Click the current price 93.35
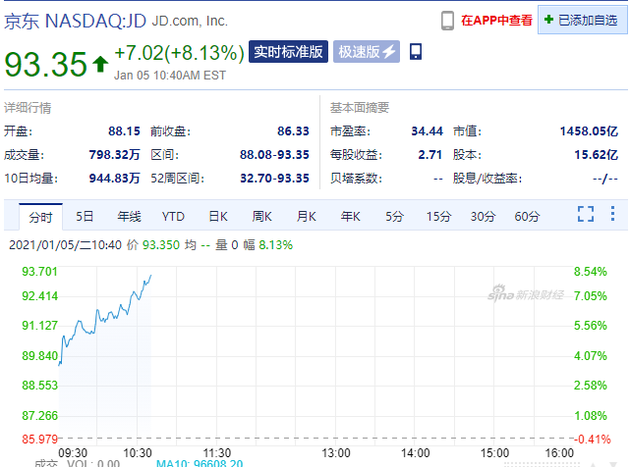 [x=46, y=64]
